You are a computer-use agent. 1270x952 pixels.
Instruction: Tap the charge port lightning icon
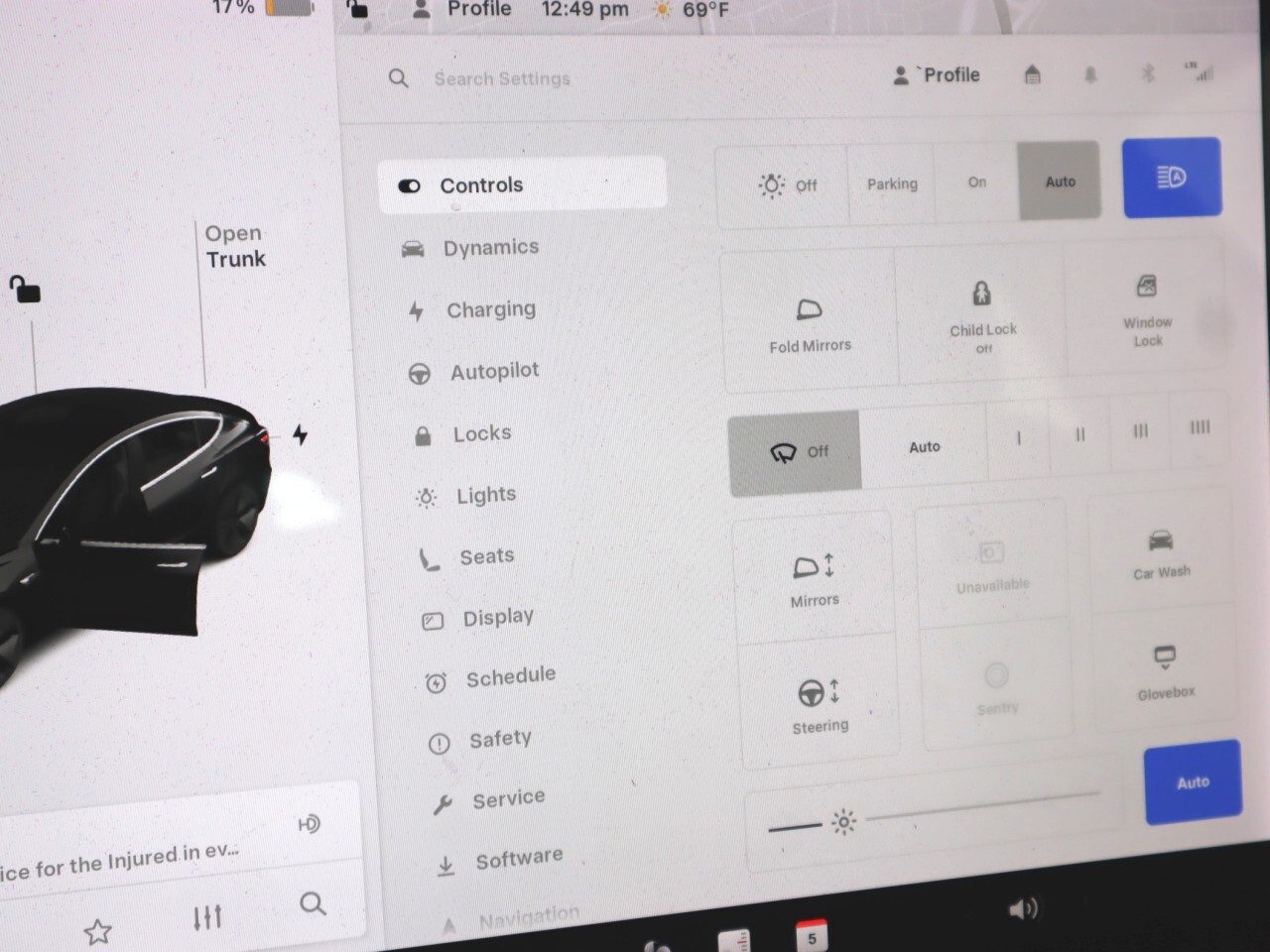300,434
